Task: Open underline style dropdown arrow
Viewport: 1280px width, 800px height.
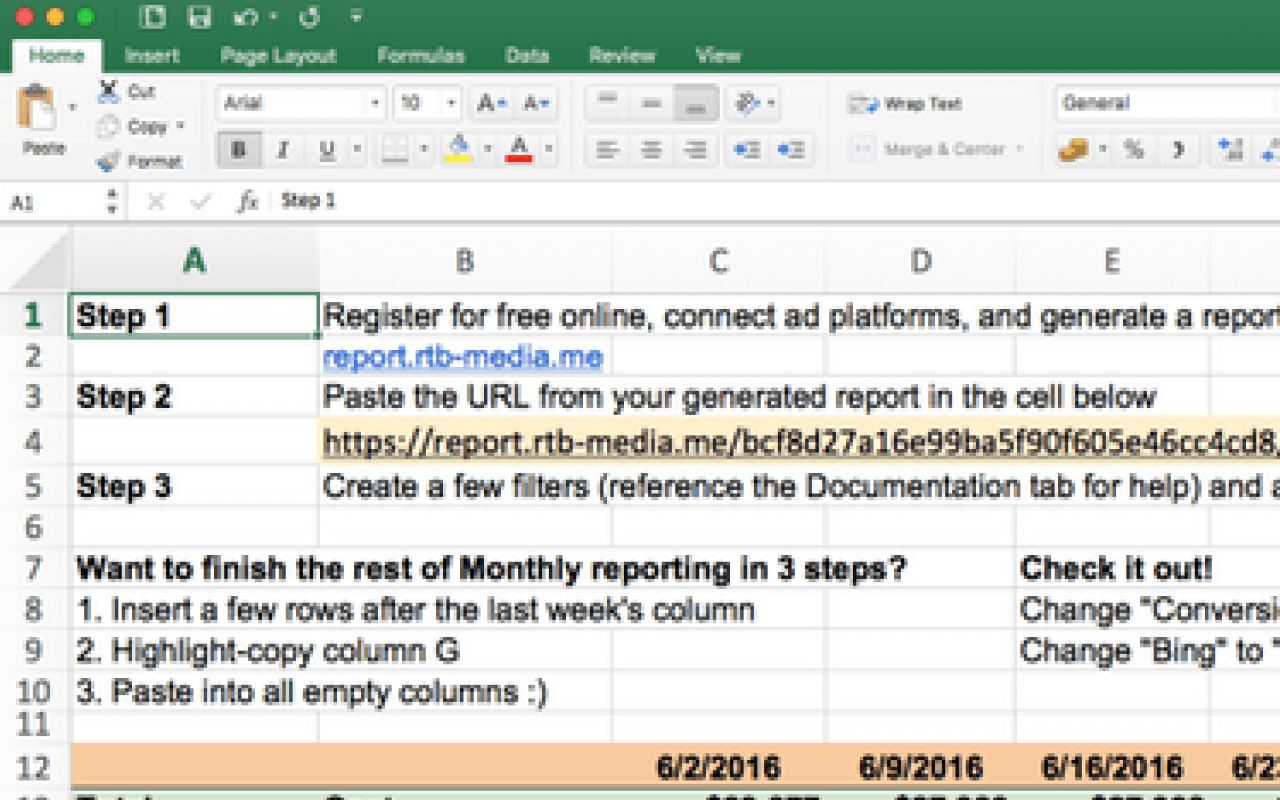Action: pos(356,150)
